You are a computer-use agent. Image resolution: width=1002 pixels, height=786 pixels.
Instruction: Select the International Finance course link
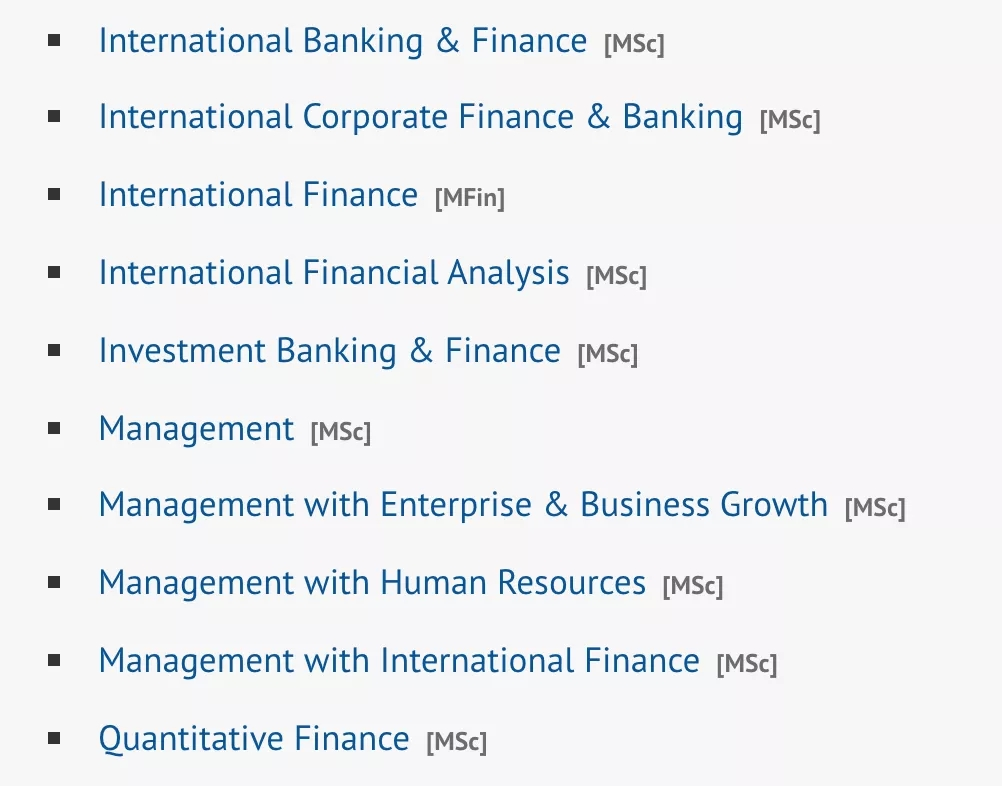(258, 195)
